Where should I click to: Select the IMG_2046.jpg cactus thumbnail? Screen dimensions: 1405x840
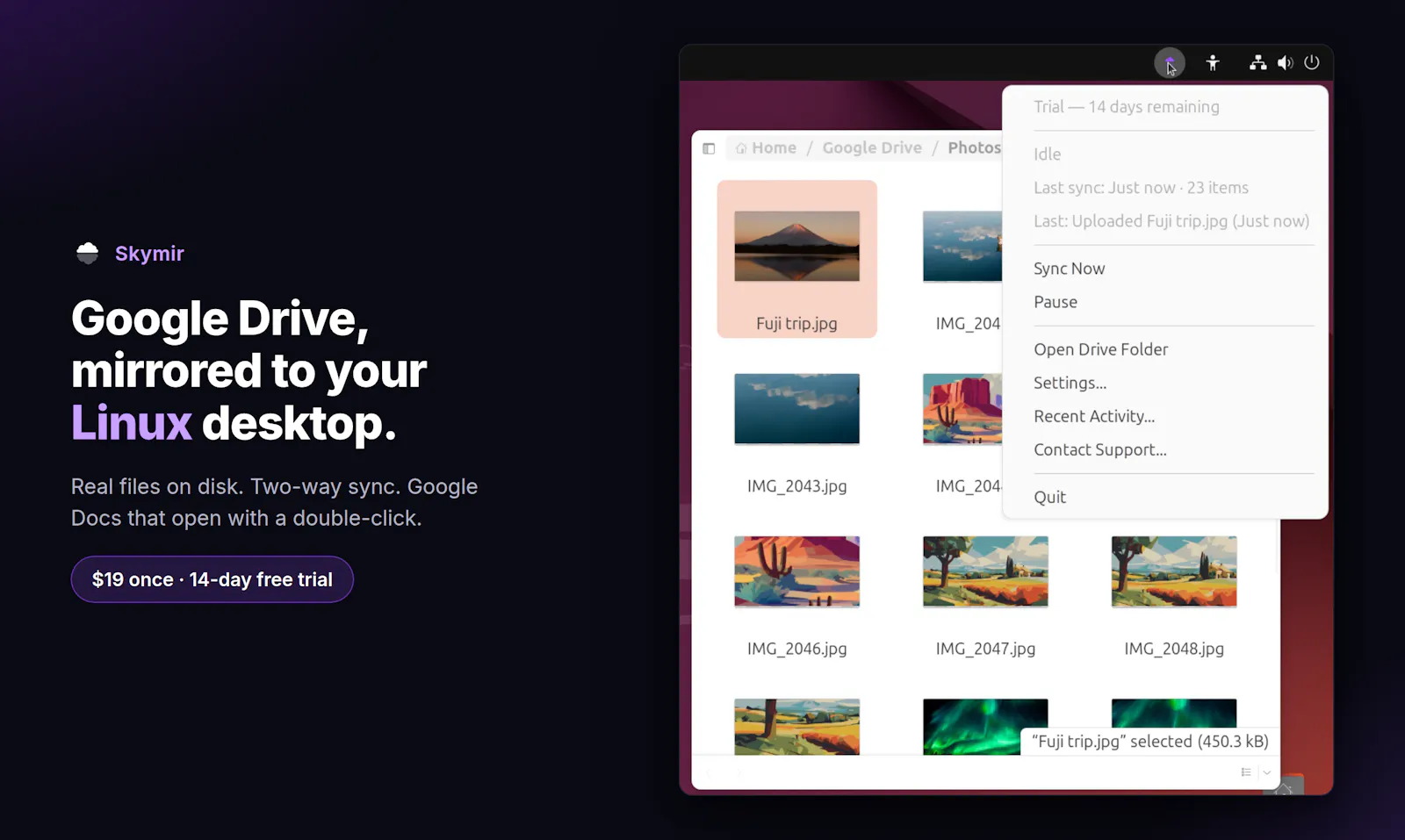coord(797,571)
